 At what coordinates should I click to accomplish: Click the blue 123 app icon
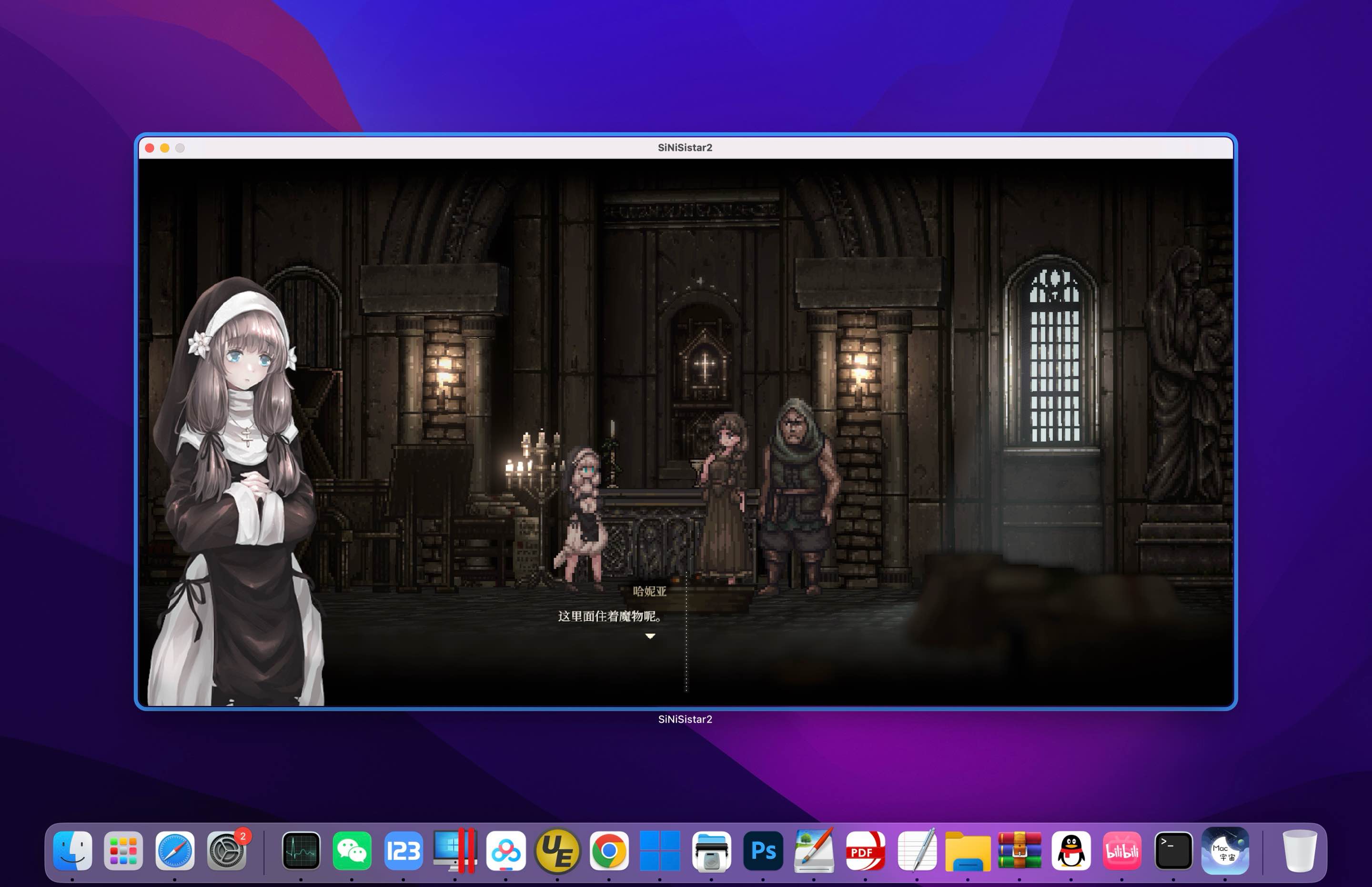(403, 850)
